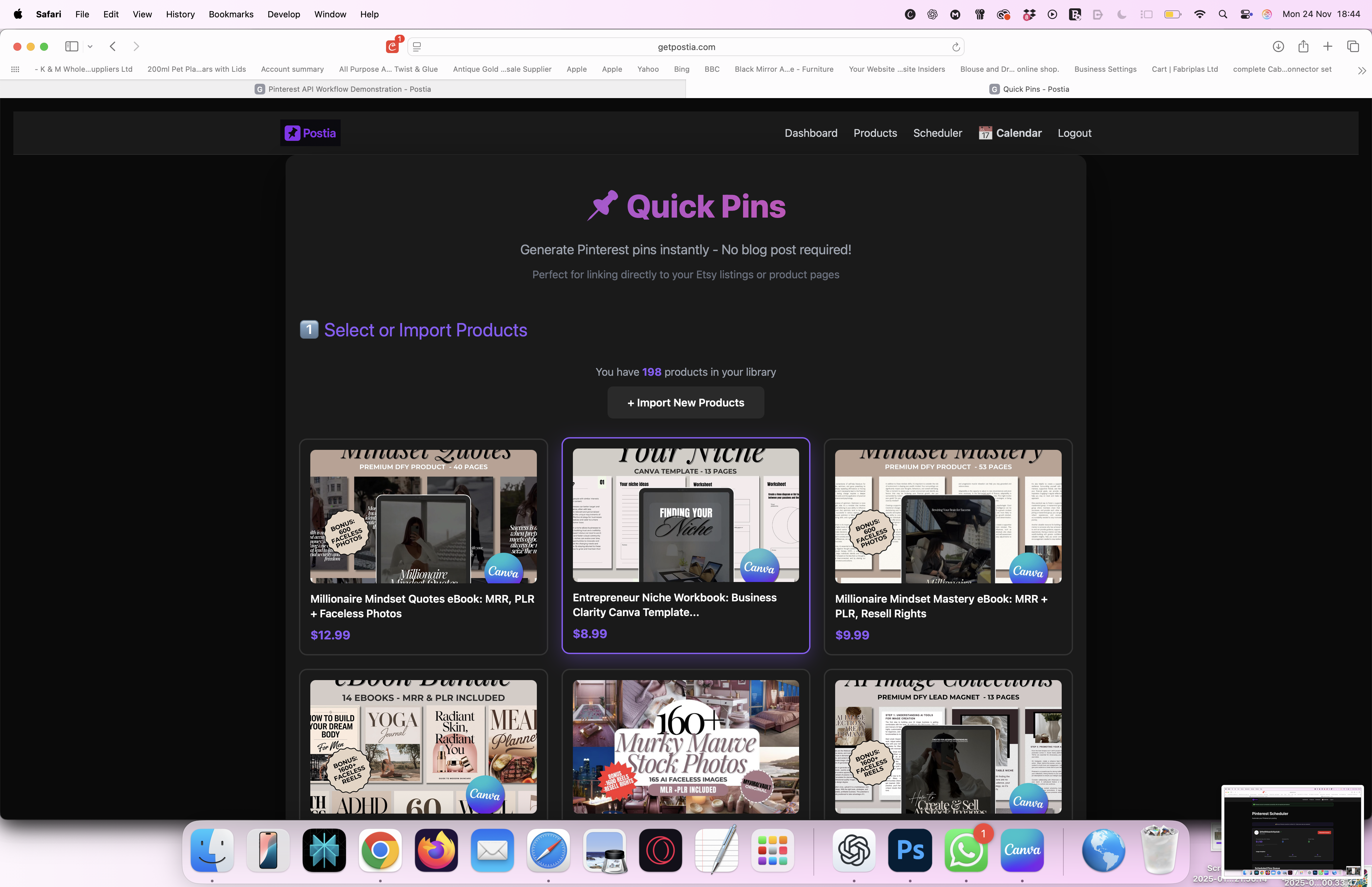Open the Scheduler navigation link
The image size is (1372, 887).
(x=937, y=133)
